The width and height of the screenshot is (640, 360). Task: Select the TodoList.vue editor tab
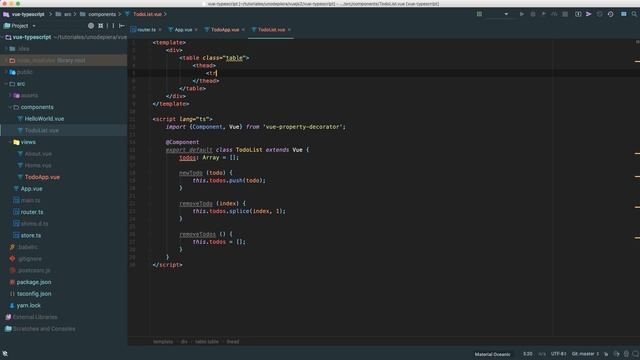pos(271,30)
